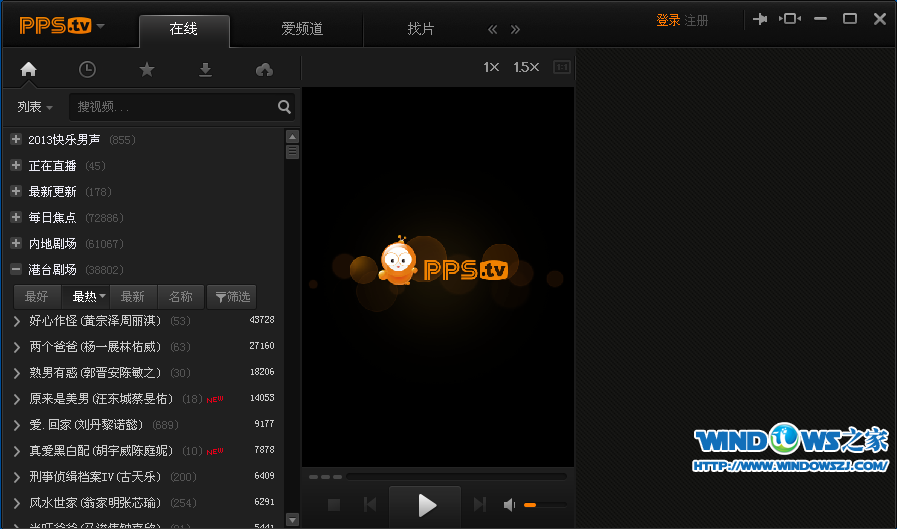897x529 pixels.
Task: Switch to the 找片 tab
Action: [x=421, y=29]
